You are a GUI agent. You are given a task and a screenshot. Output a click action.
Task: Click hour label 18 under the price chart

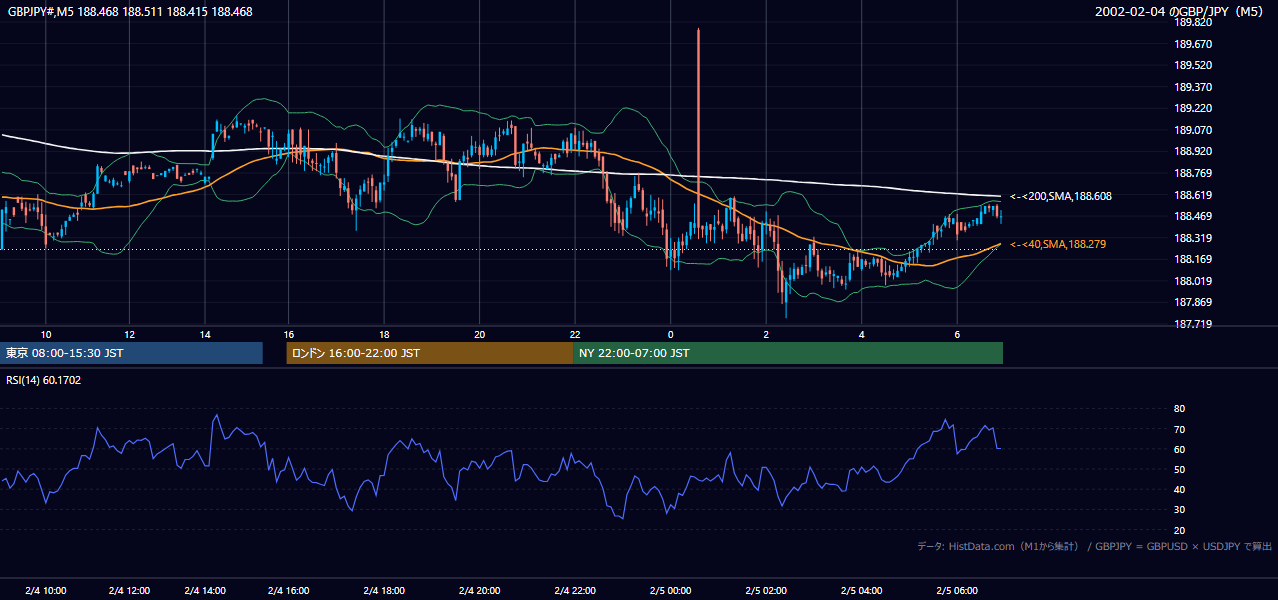click(x=384, y=334)
